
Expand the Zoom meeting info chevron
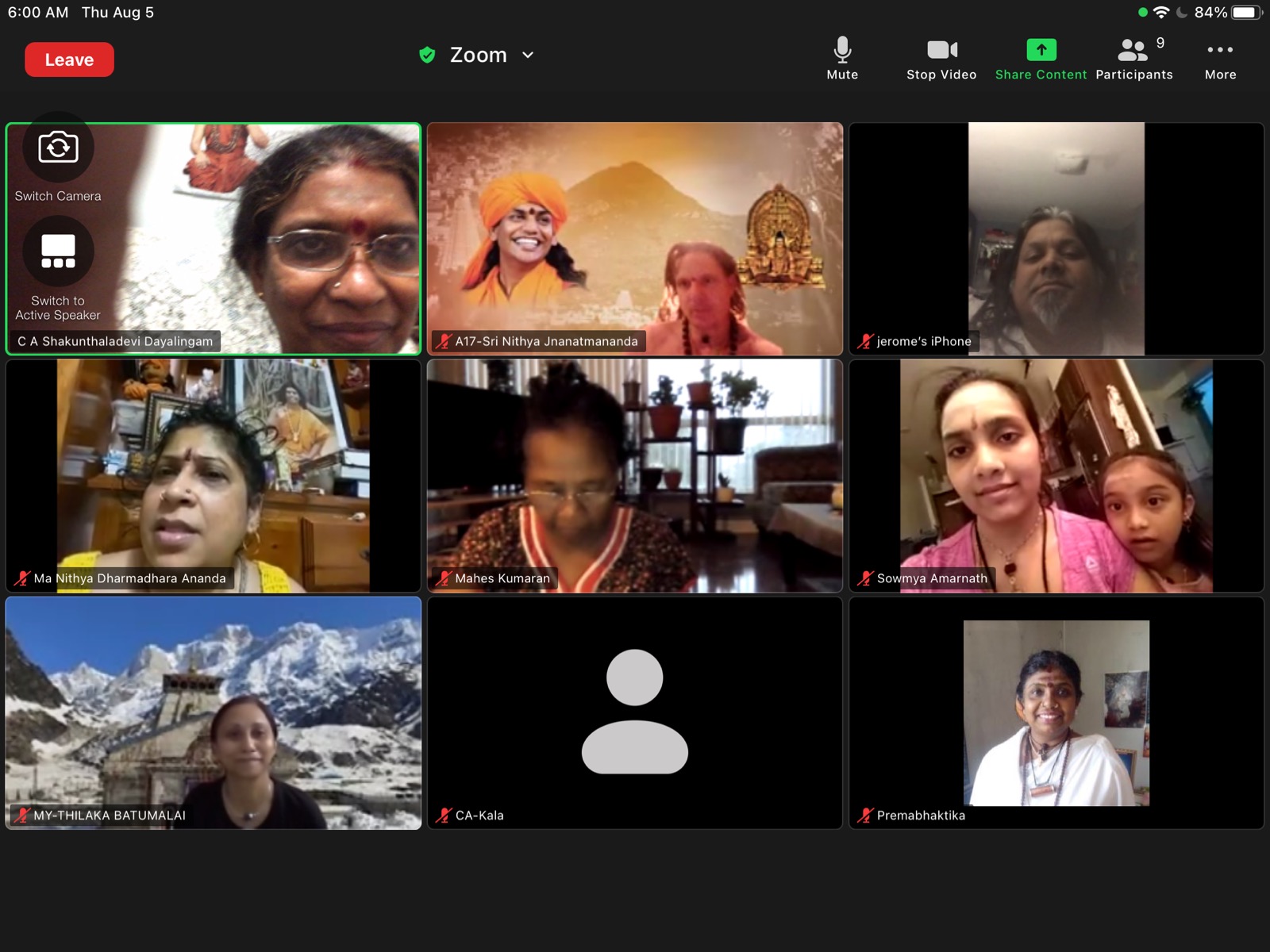click(528, 55)
